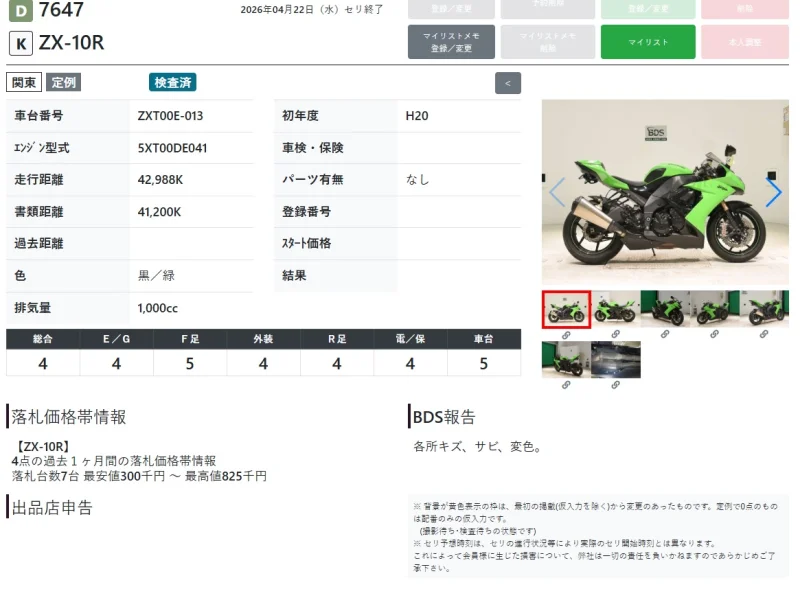Click mileage value 42,988K

pyautogui.click(x=160, y=180)
